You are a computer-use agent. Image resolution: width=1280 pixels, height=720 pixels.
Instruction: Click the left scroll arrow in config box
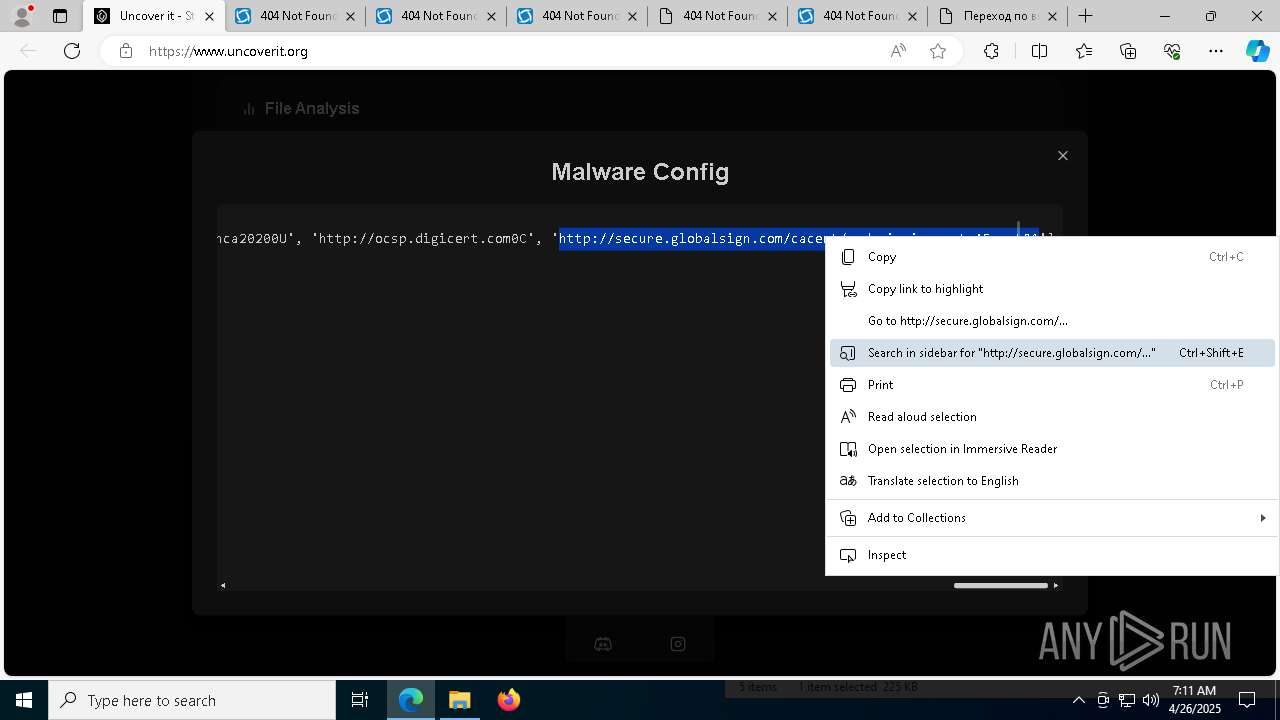tap(222, 585)
